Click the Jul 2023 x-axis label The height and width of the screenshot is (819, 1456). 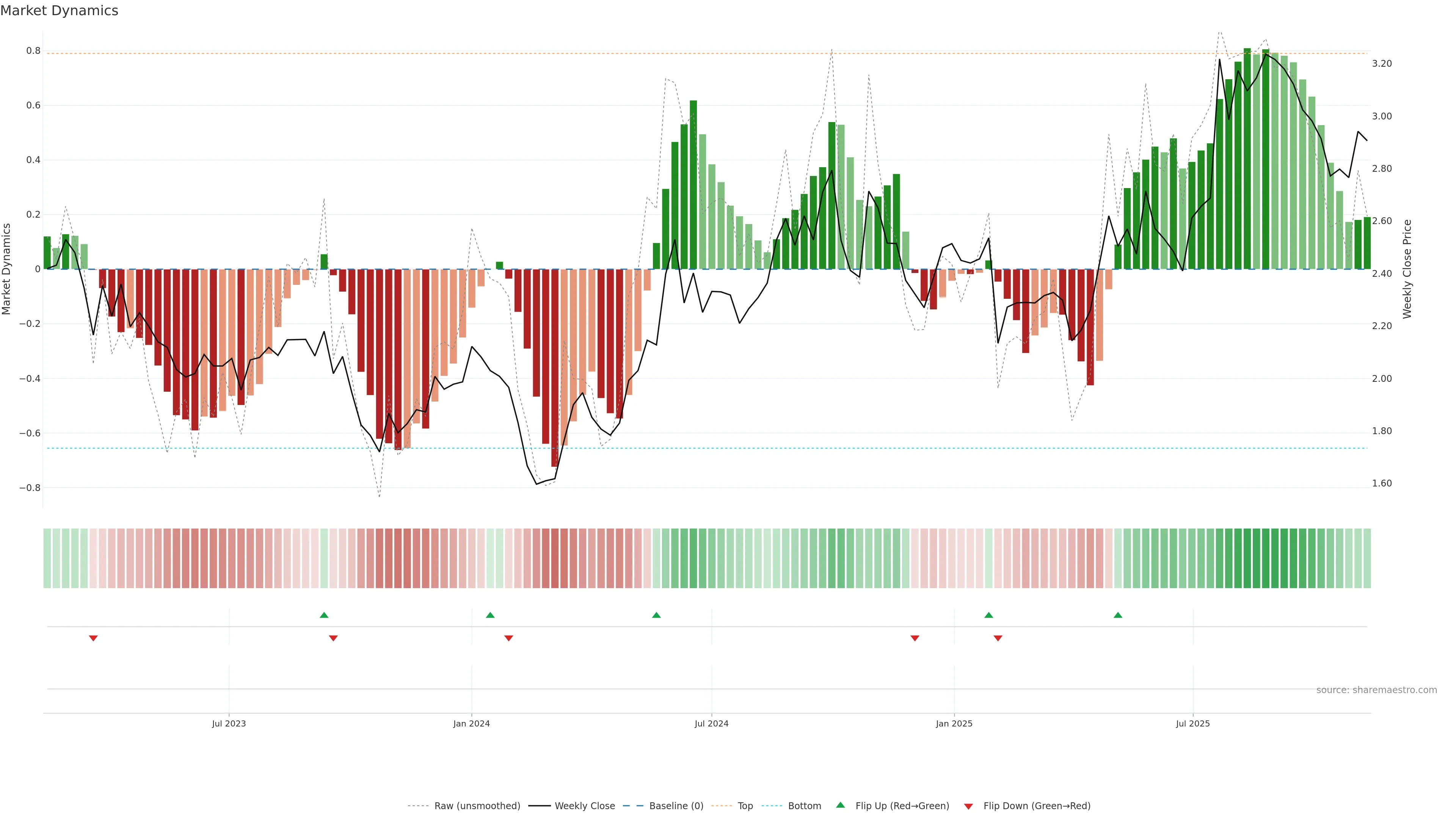(x=229, y=723)
